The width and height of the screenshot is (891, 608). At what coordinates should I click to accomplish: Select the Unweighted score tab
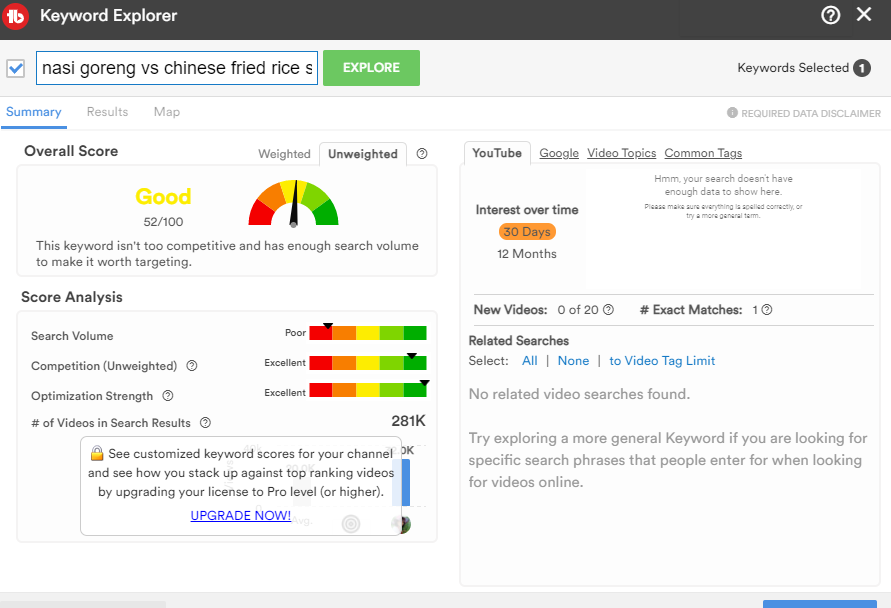[x=363, y=154]
